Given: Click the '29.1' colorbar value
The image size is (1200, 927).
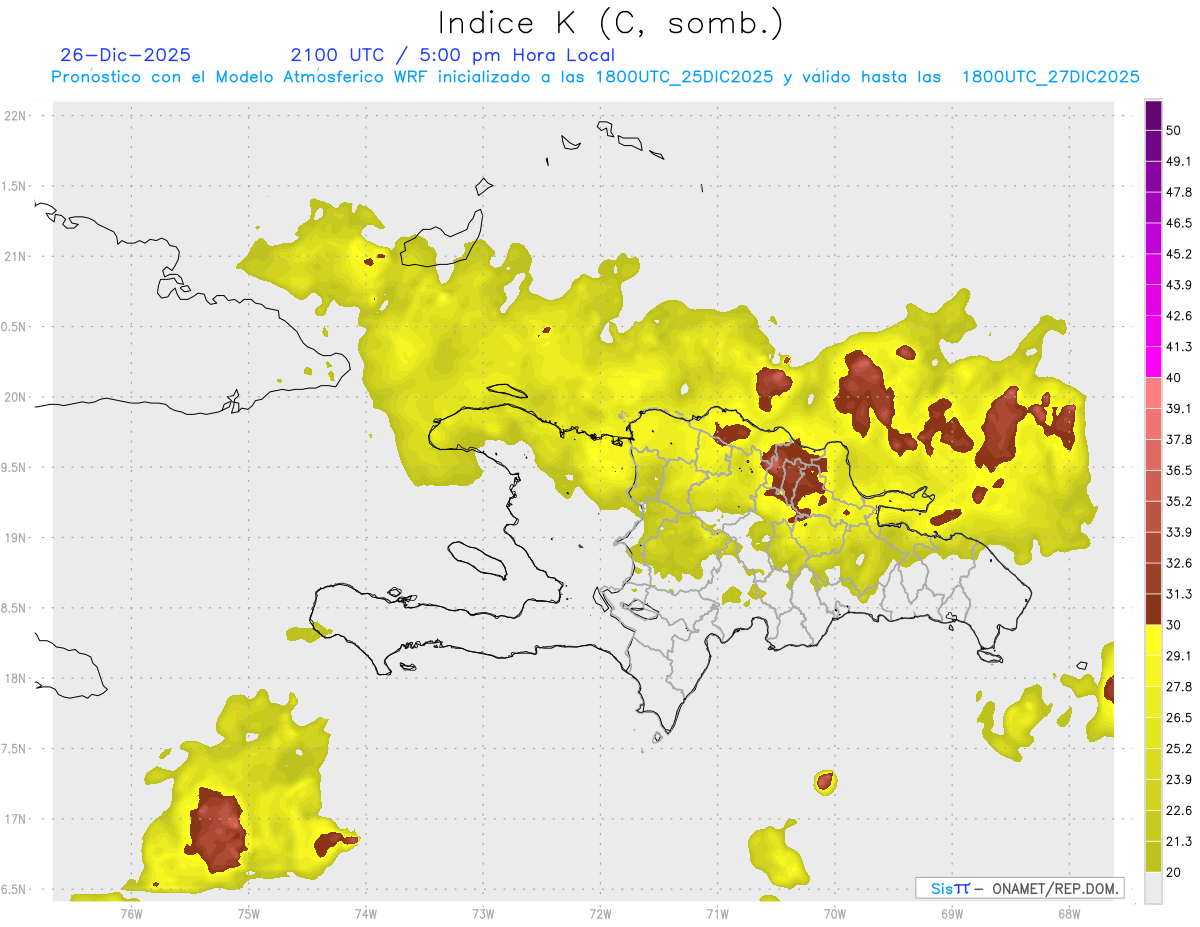Looking at the screenshot, I should pos(1178,656).
